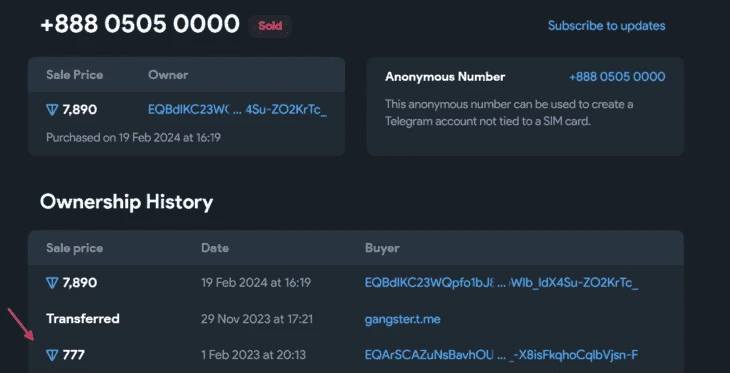Open buyer address EQArSCAZuNsBavhOU
730x373 pixels.
click(x=501, y=355)
